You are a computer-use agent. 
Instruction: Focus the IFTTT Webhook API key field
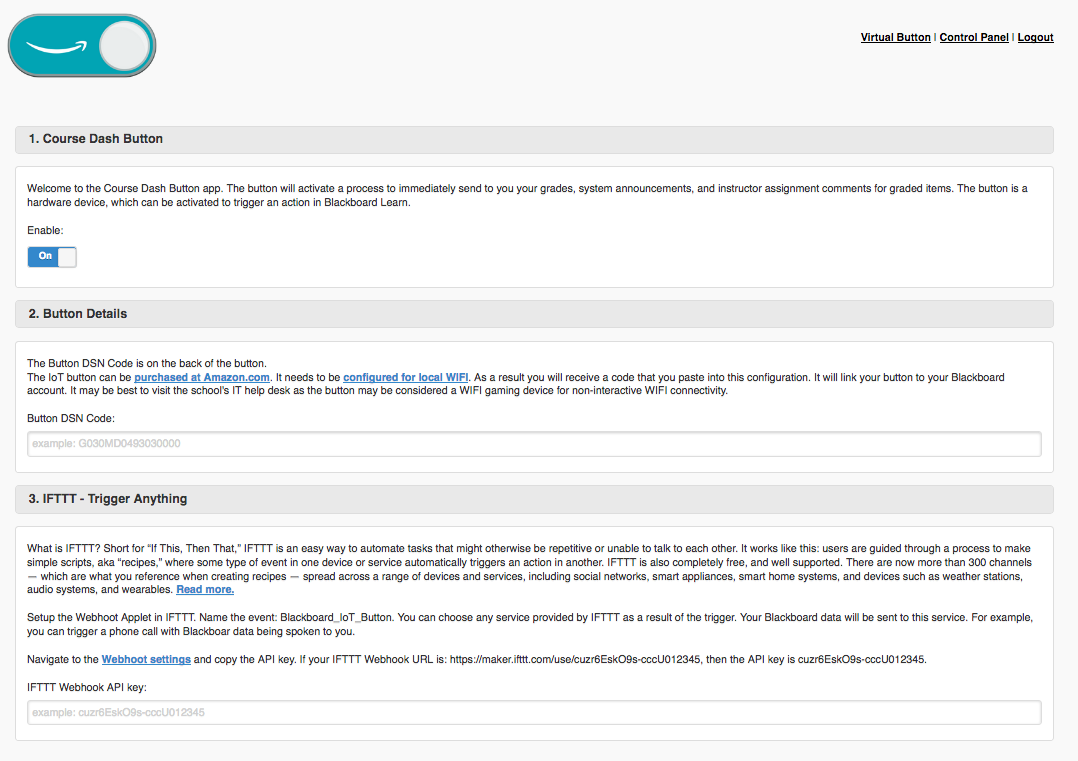pos(534,712)
